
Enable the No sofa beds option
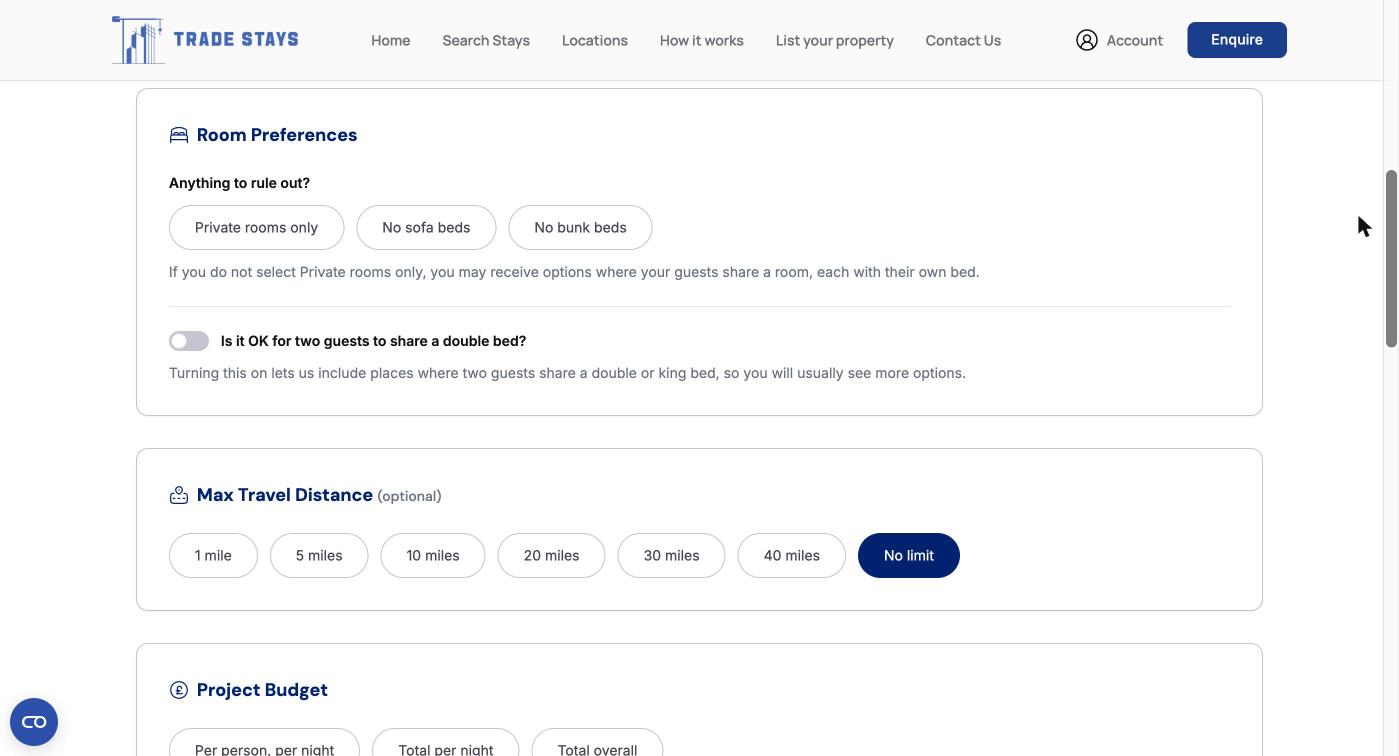(426, 228)
